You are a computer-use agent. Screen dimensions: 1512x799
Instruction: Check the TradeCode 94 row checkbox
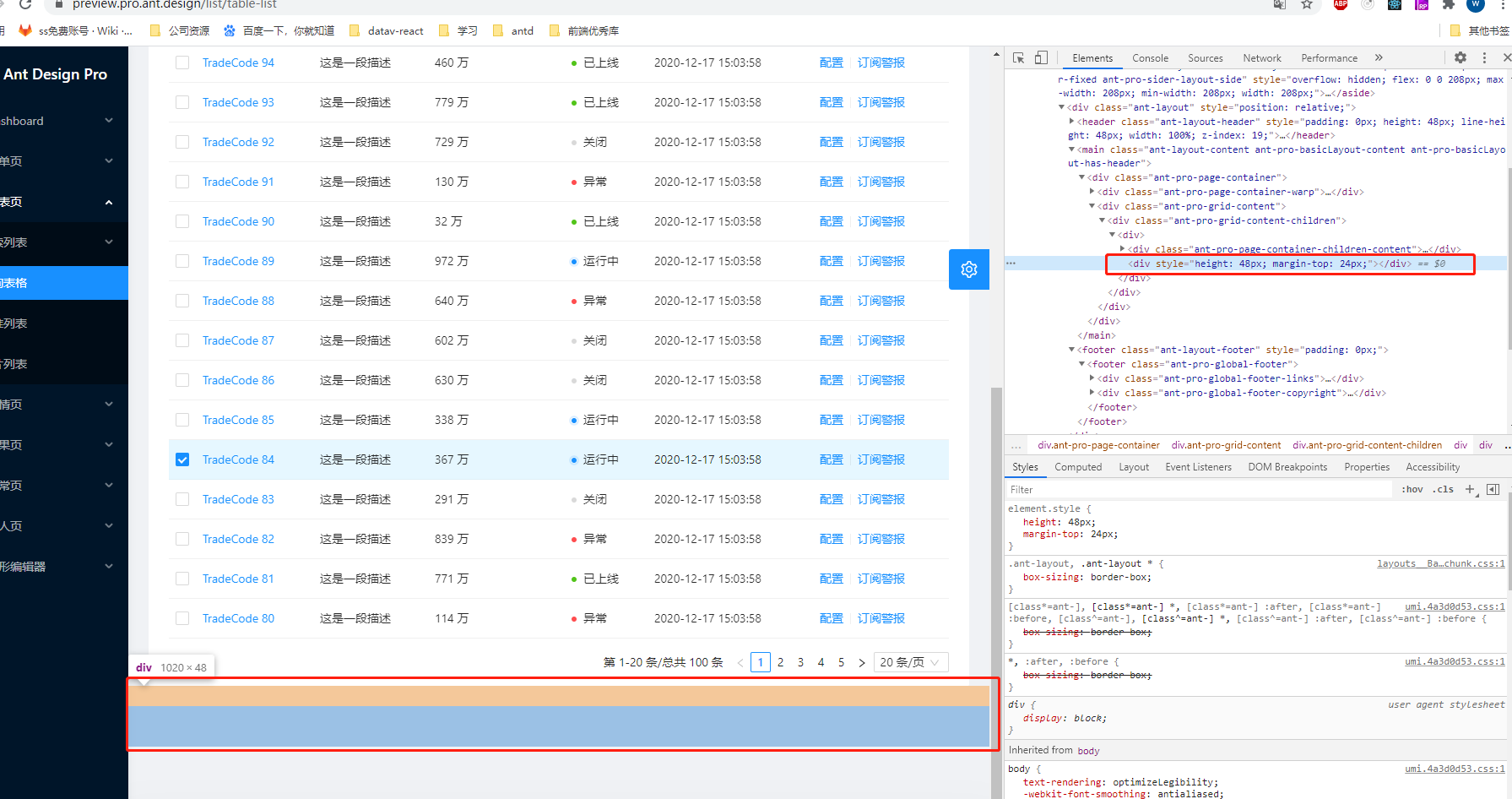tap(182, 63)
